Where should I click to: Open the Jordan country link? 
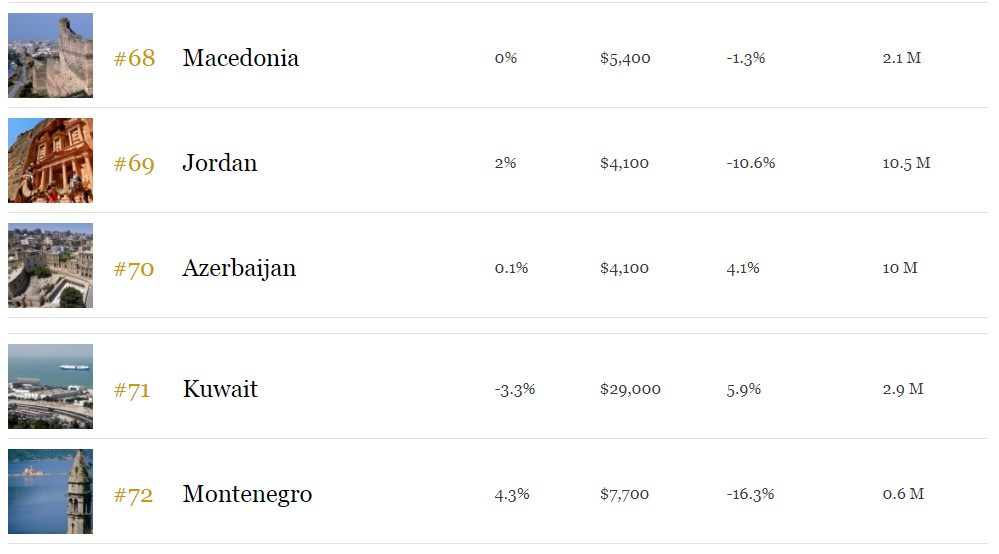click(x=219, y=163)
